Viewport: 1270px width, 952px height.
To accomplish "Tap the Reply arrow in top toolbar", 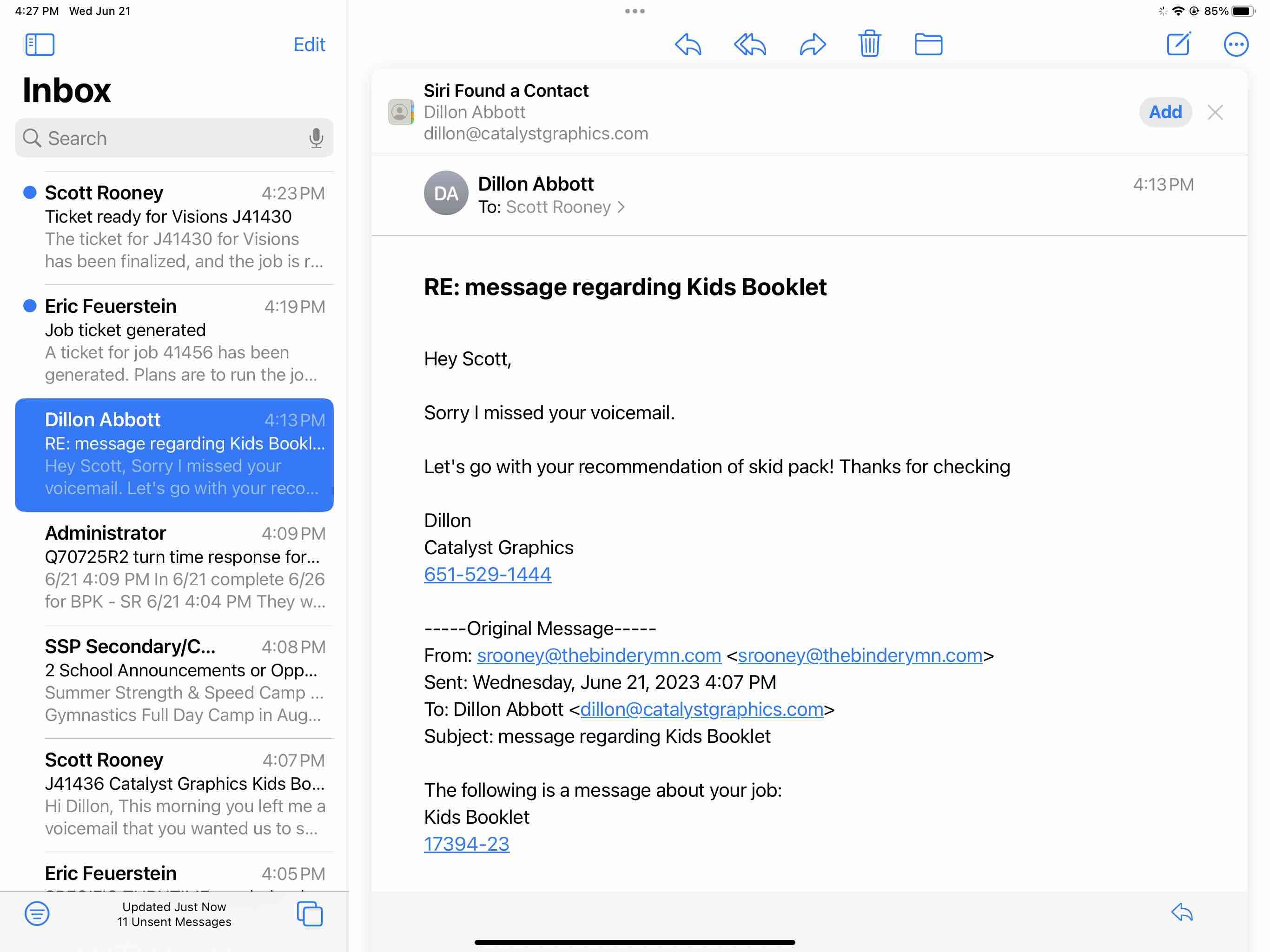I will point(688,44).
